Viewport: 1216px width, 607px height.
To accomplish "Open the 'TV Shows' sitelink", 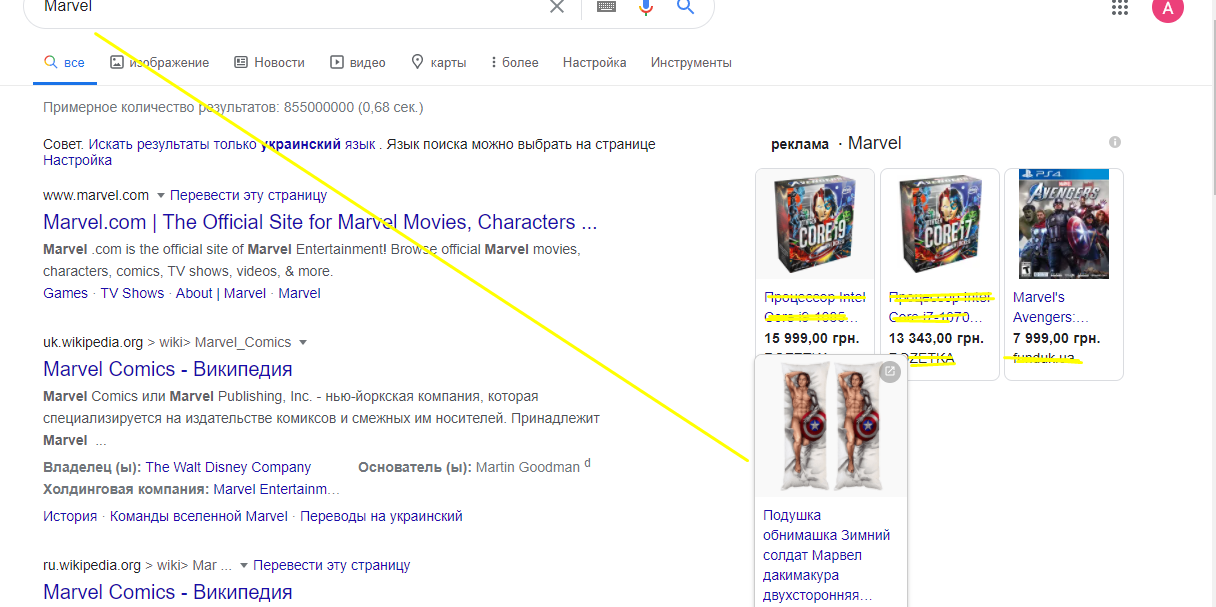I will point(132,293).
